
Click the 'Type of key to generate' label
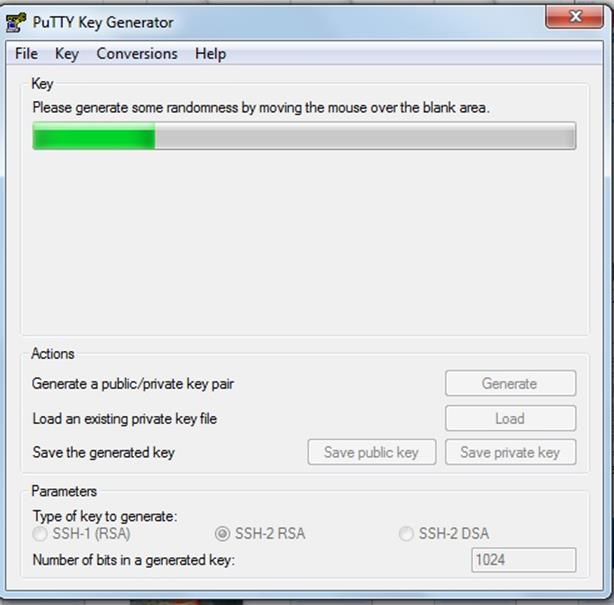pos(105,516)
